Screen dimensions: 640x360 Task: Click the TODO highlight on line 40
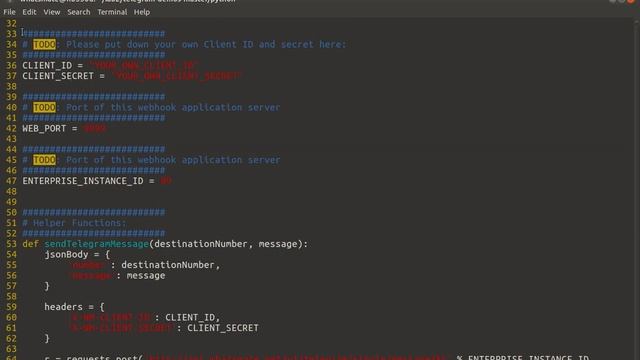pyautogui.click(x=44, y=107)
